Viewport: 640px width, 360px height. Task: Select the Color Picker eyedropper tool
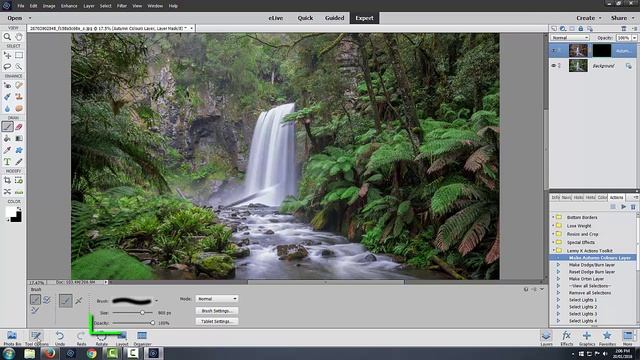(7, 150)
